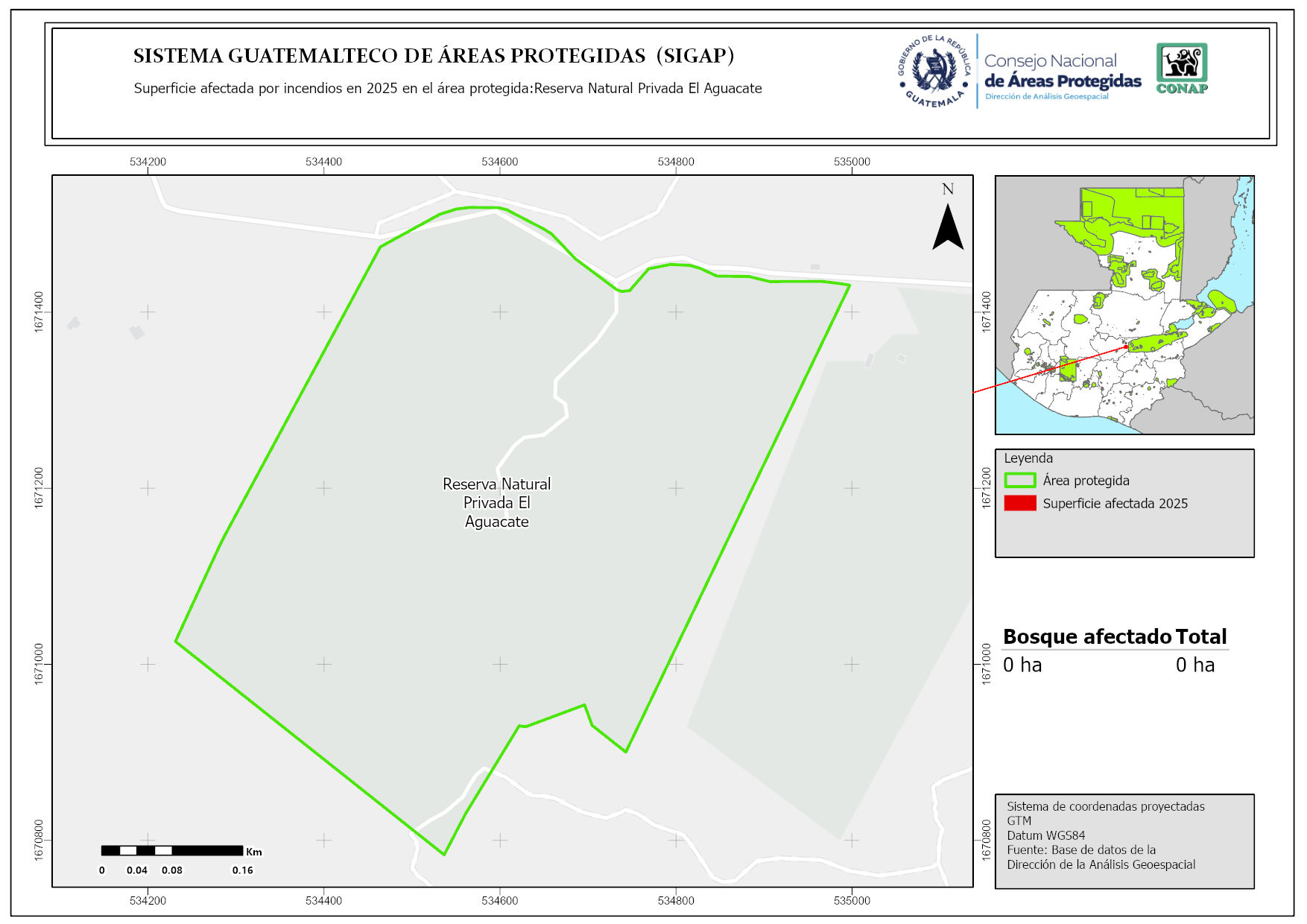
Task: Click the Gobierno de Guatemala seal
Action: coord(934,72)
